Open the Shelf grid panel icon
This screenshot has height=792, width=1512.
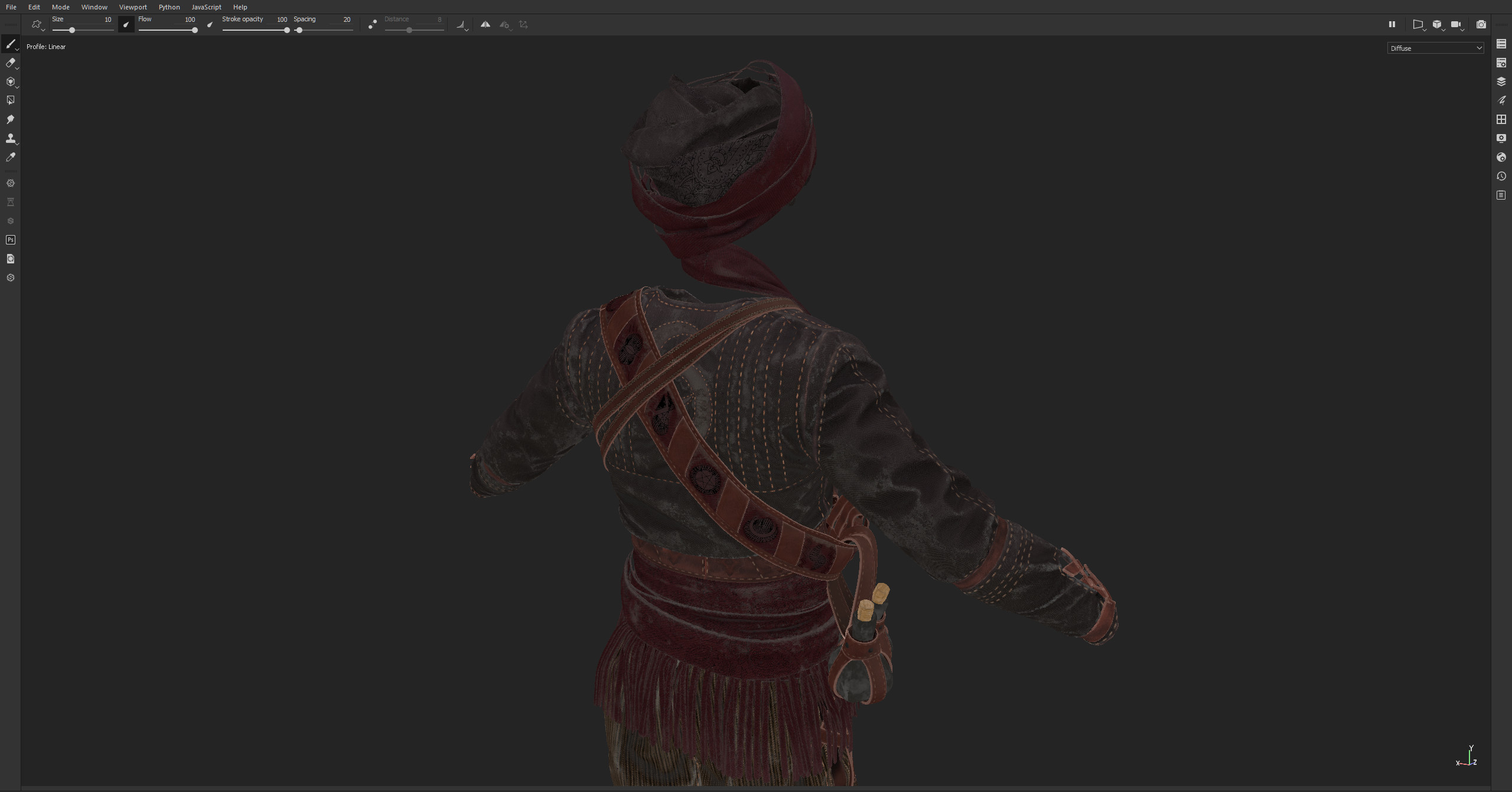pyautogui.click(x=1501, y=120)
